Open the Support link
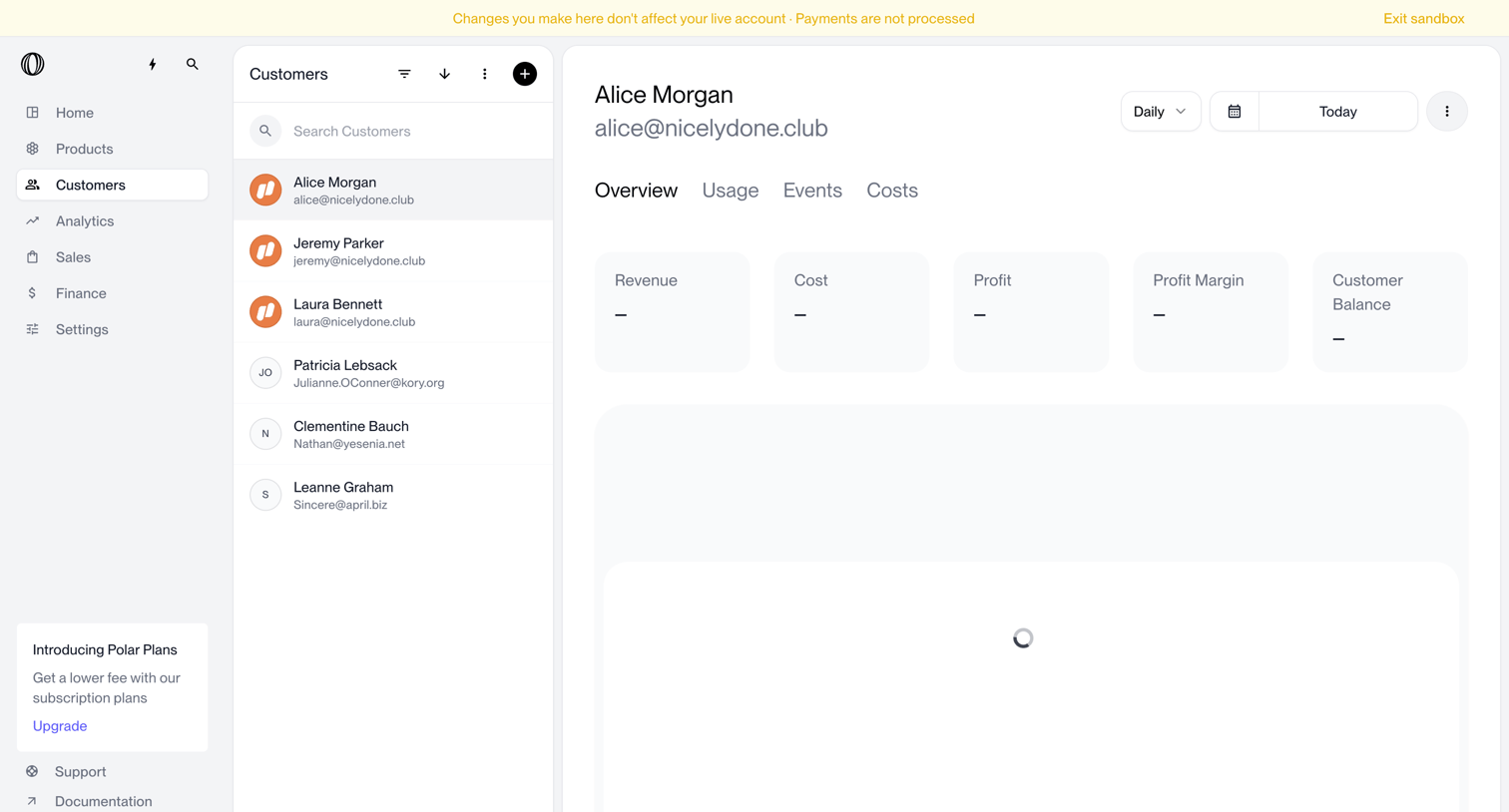 81,771
